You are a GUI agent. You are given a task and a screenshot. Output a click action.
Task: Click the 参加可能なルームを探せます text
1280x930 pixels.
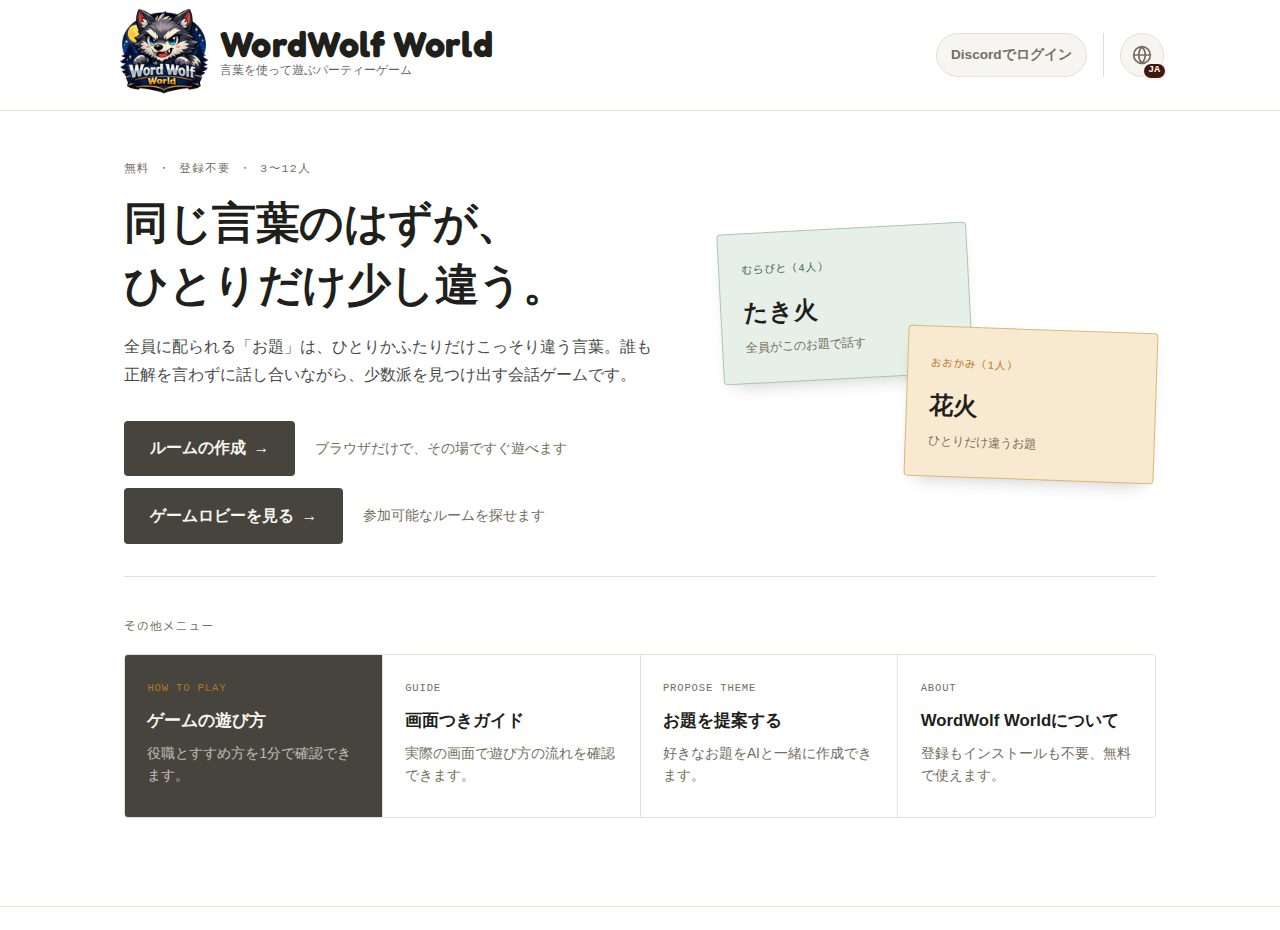click(x=454, y=516)
